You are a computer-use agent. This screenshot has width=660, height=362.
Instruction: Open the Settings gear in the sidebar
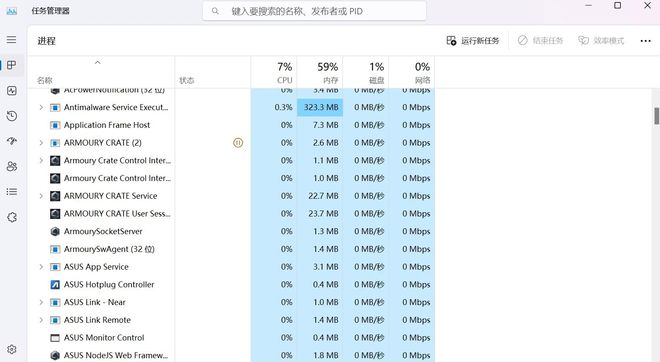(x=12, y=349)
